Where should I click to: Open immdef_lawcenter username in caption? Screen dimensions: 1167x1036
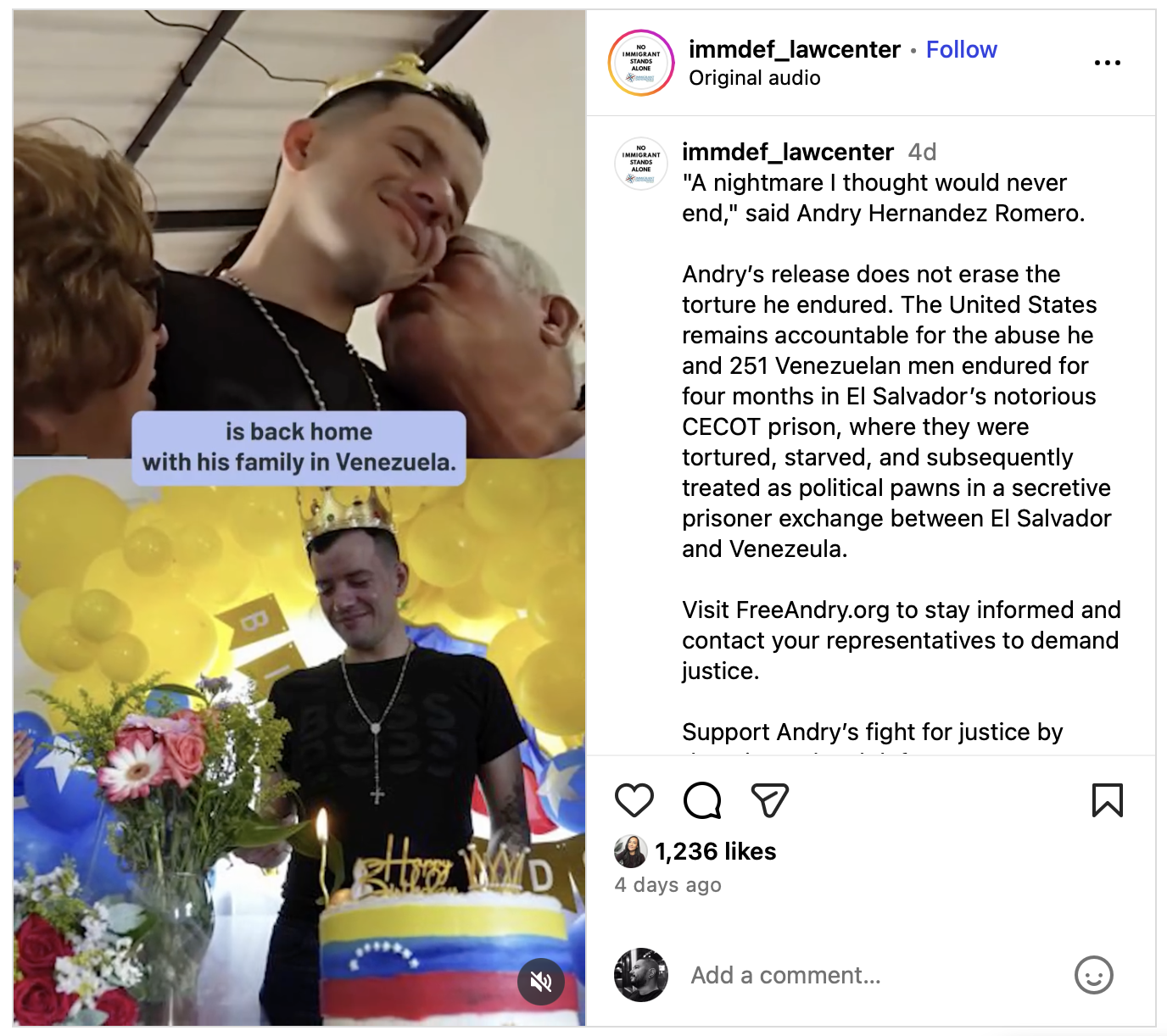[x=788, y=152]
